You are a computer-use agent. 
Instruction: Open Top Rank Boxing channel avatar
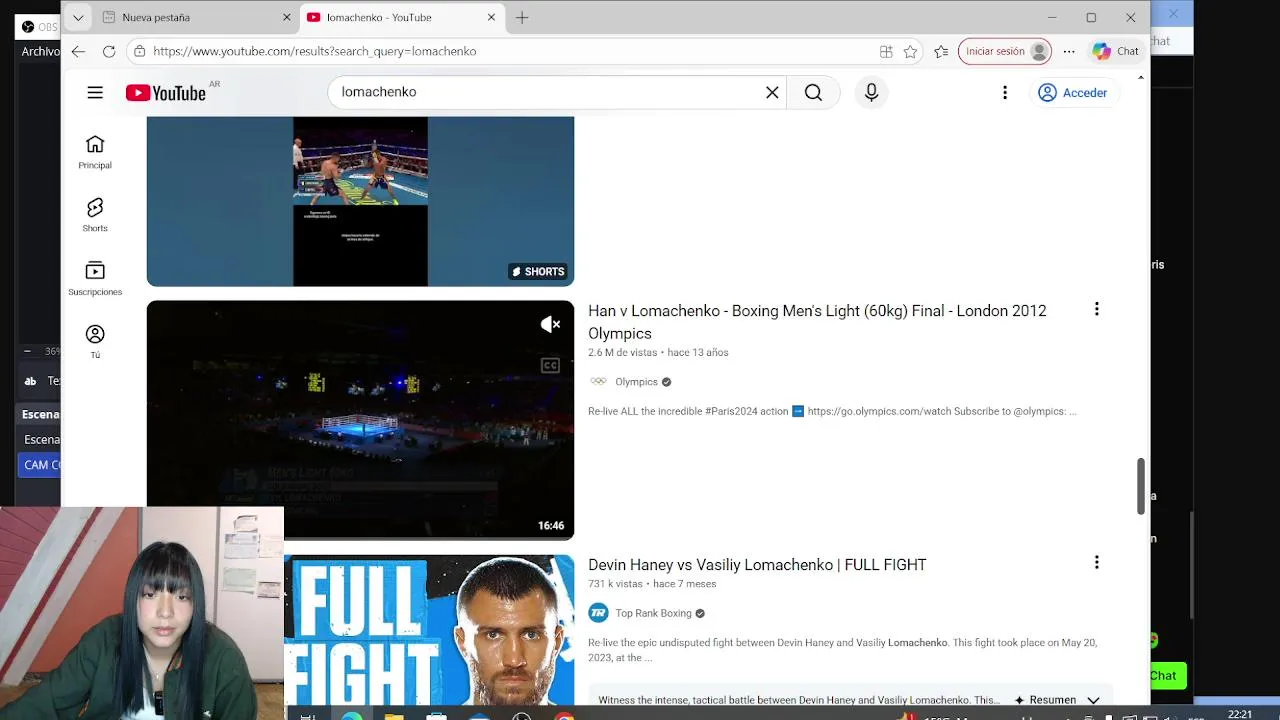click(x=598, y=613)
